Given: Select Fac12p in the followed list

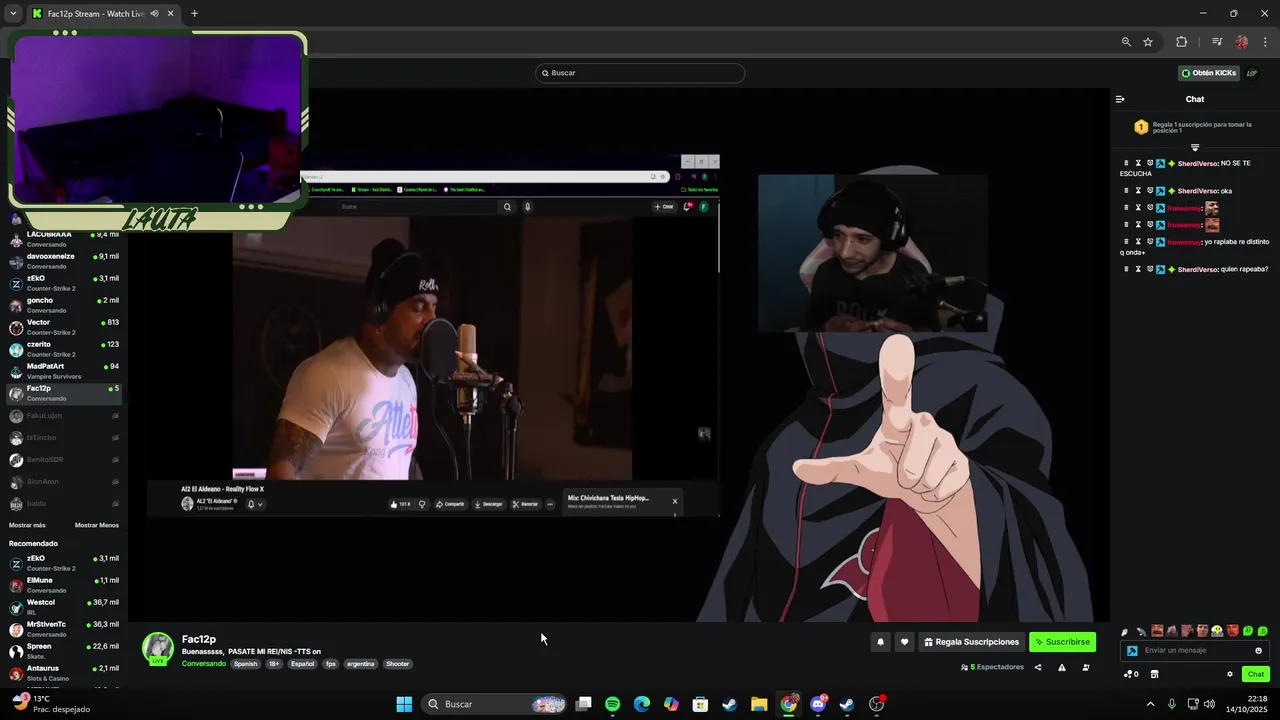Looking at the screenshot, I should 64,393.
